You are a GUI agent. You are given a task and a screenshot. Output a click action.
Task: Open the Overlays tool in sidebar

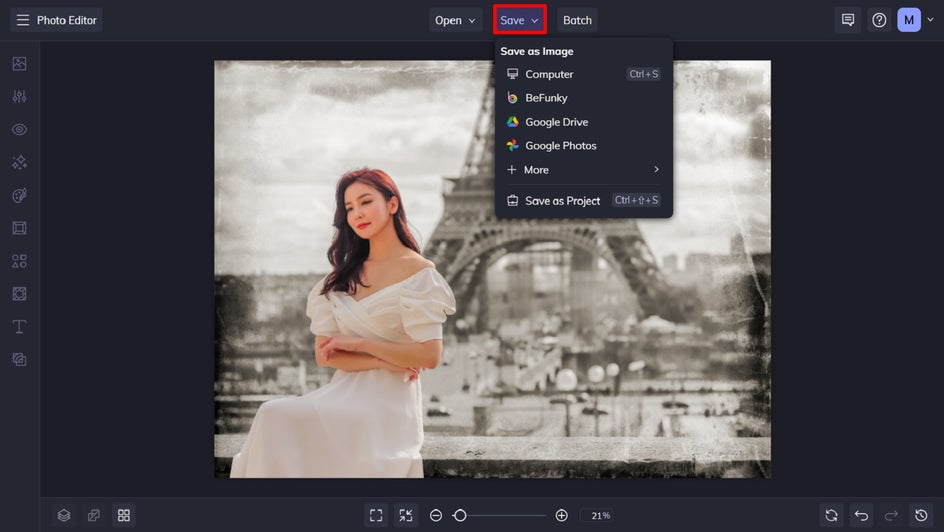tap(19, 294)
